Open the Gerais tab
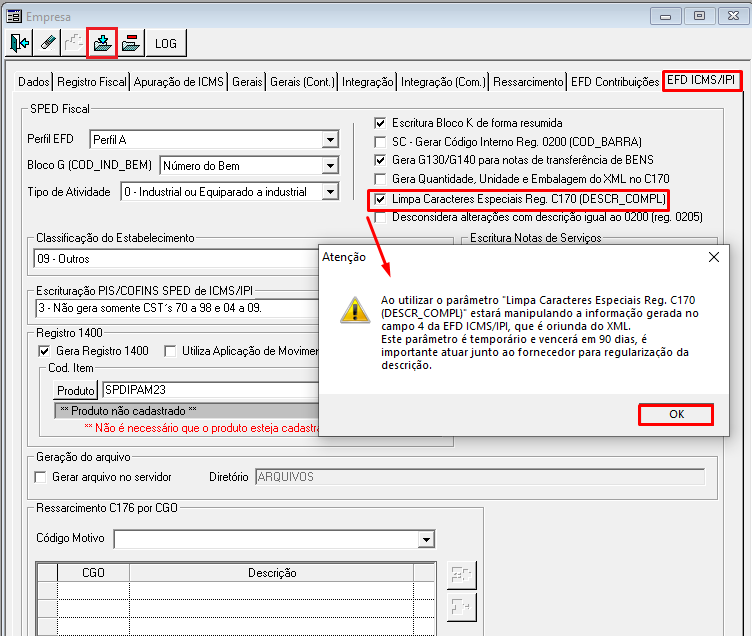The image size is (752, 636). (247, 82)
